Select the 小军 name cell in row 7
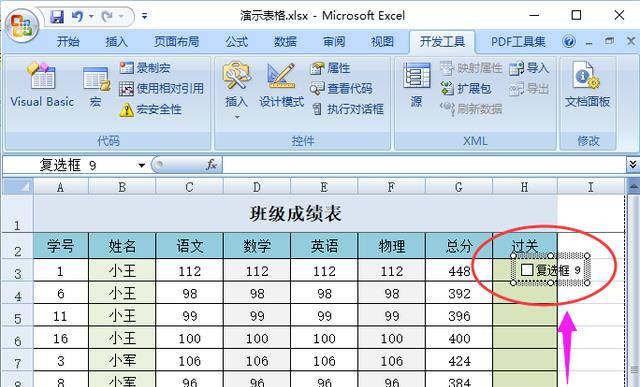The image size is (640, 387). coord(122,360)
